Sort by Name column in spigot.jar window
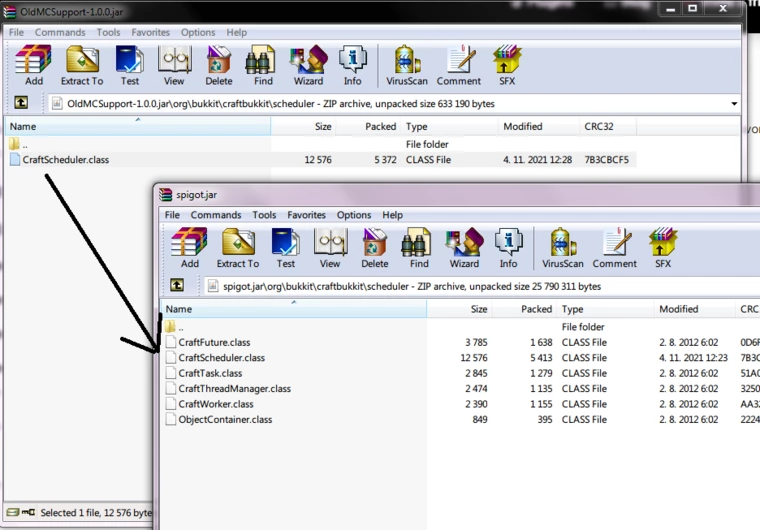This screenshot has height=530, width=760. [294, 309]
